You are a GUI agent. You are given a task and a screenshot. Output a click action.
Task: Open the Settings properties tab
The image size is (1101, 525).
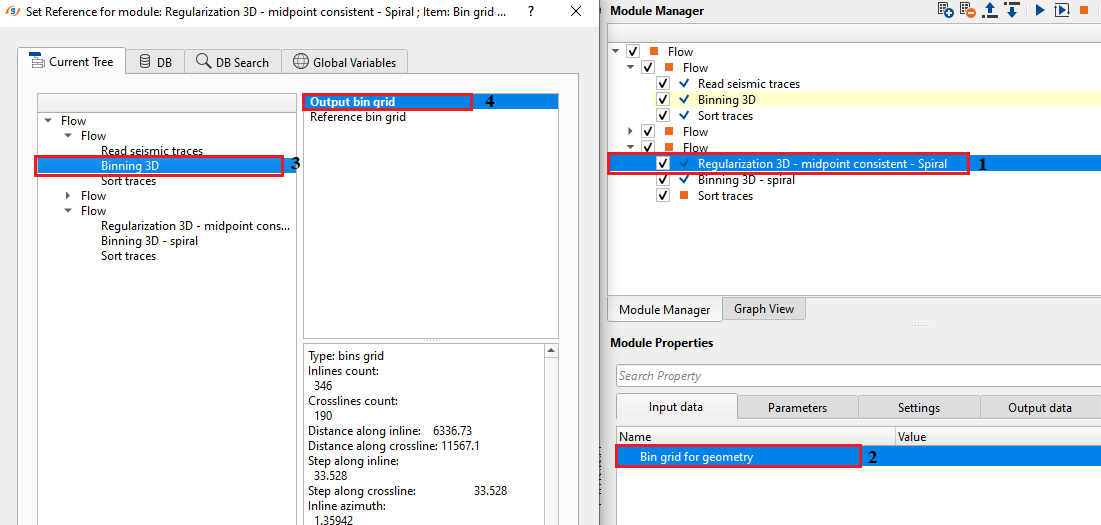pyautogui.click(x=918, y=408)
